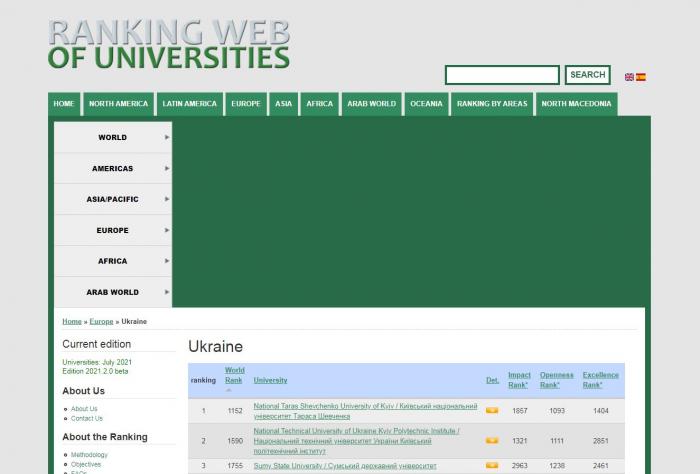Screen dimensions: 700x474
Task: Open the ASIA tab
Action: click(x=283, y=104)
